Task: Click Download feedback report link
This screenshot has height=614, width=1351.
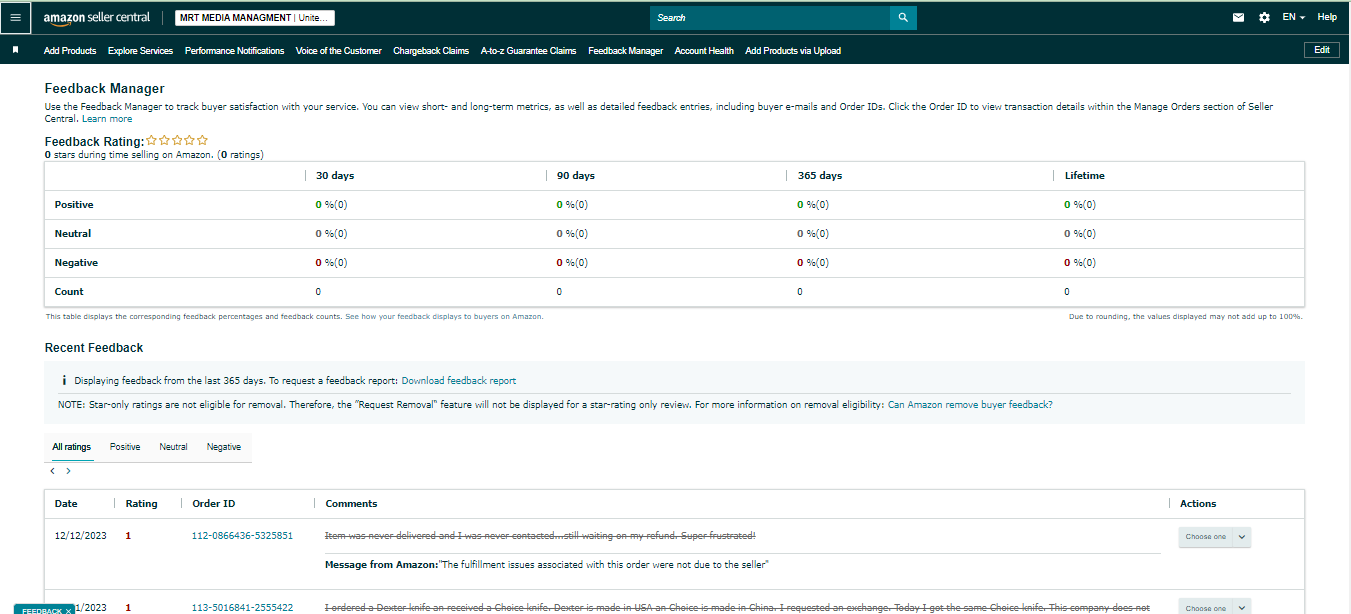Action: (x=459, y=381)
